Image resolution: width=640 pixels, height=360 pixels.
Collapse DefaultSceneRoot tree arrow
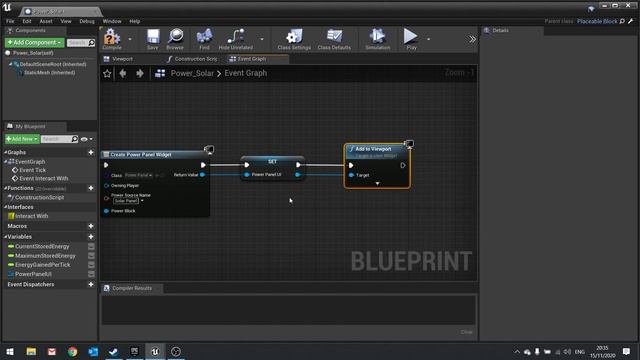11,64
